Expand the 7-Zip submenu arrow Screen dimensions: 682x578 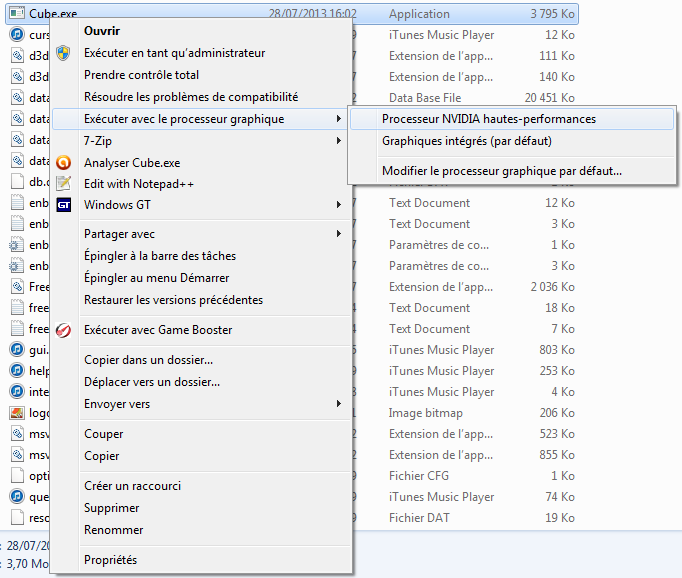coord(338,140)
